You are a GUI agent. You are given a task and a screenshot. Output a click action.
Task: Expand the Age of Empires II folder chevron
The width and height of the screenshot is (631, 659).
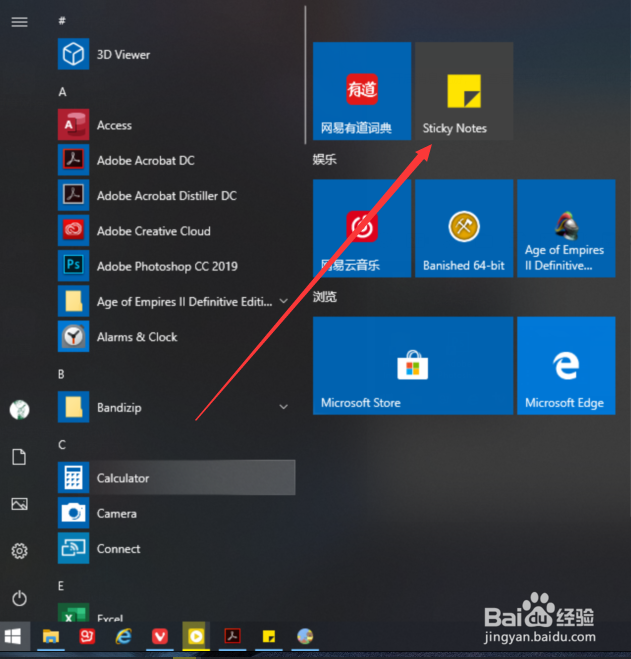(284, 301)
